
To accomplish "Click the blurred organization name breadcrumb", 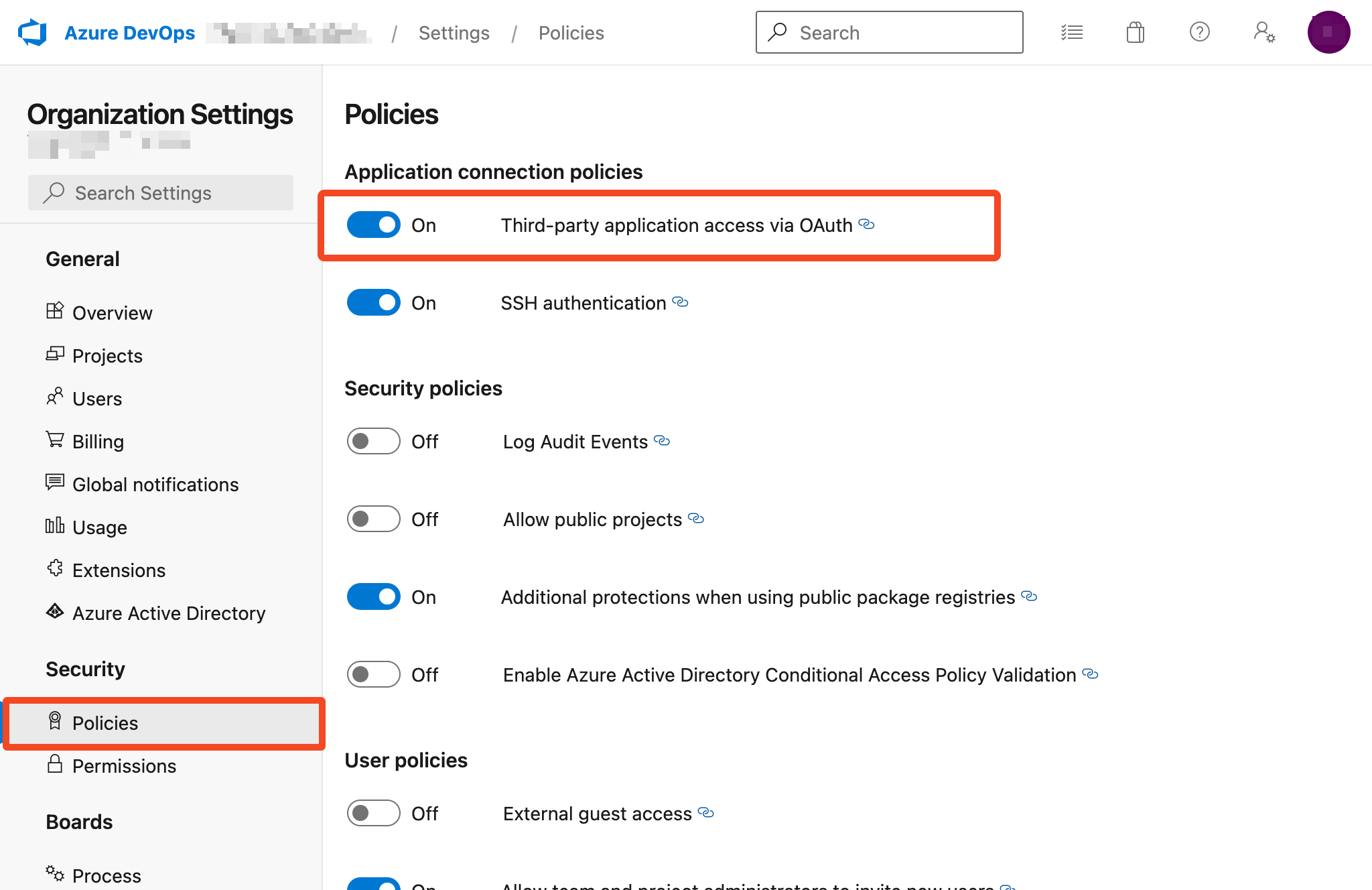I will [289, 33].
